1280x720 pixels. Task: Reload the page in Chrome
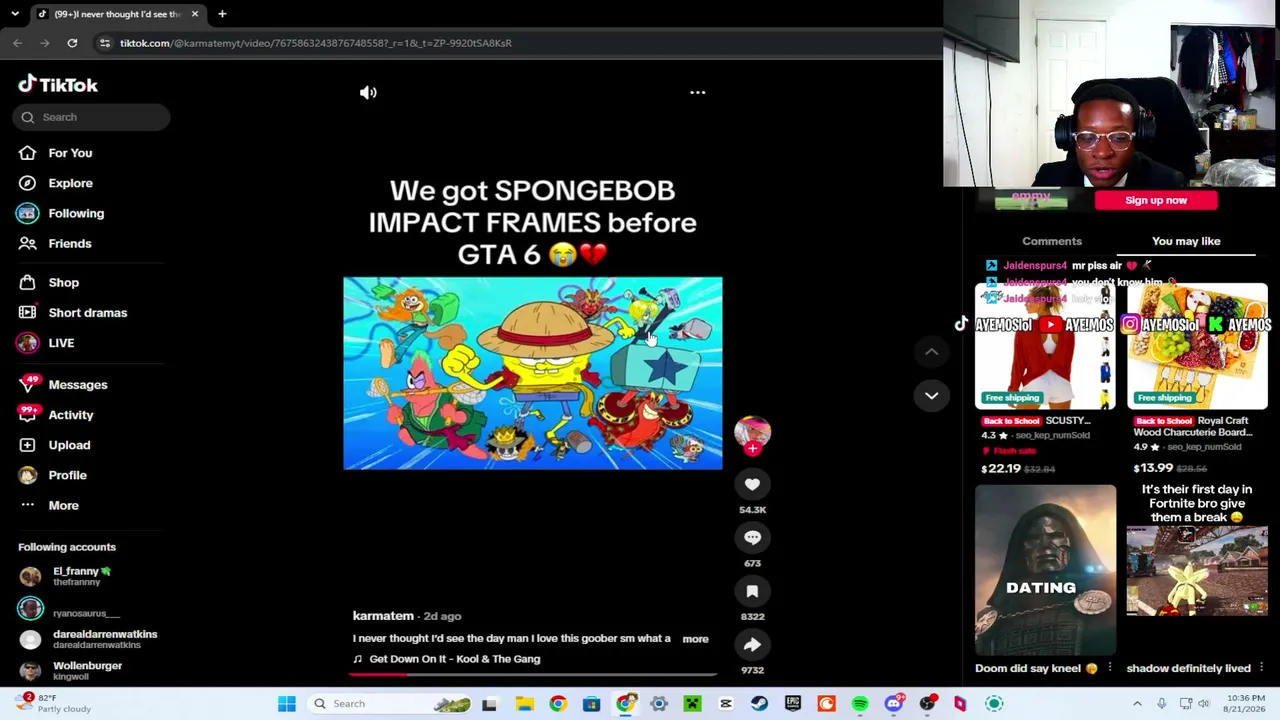[x=72, y=43]
